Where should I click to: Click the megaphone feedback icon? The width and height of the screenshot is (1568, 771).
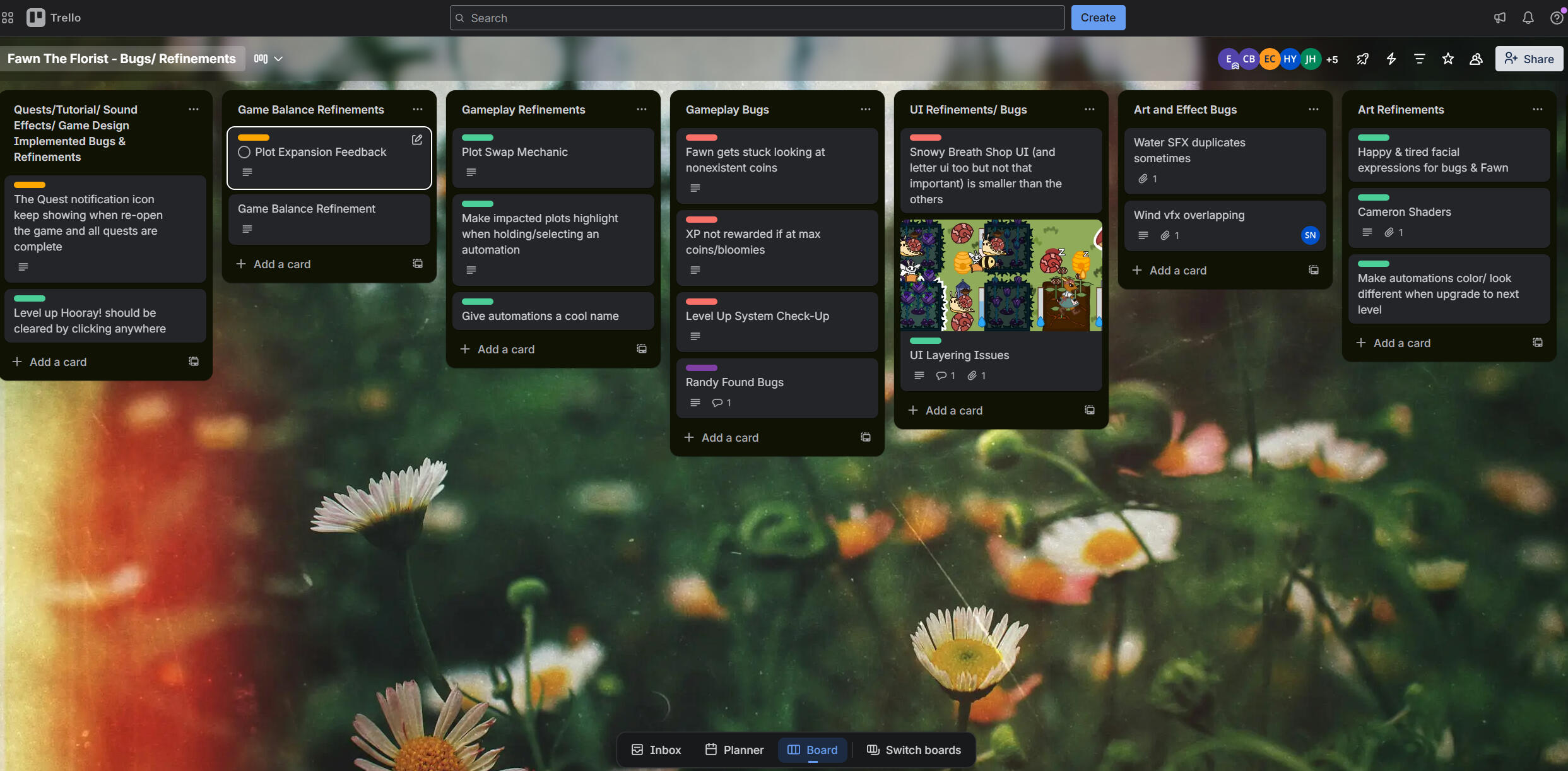coord(1499,18)
